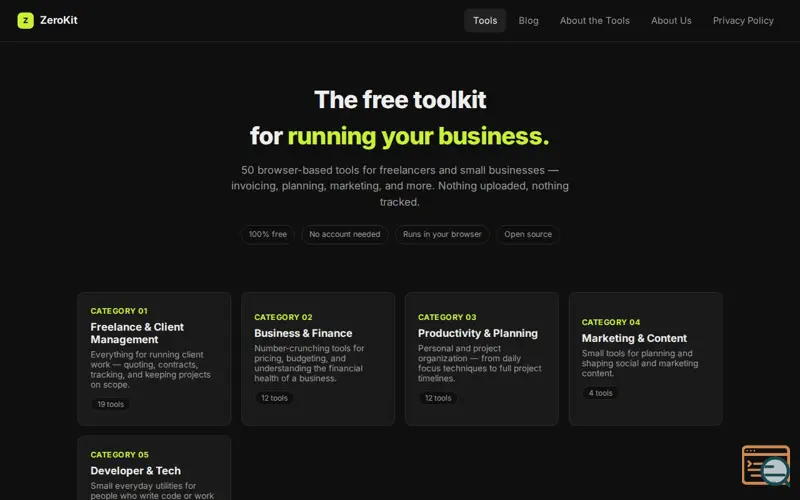Go to About the Tools
The image size is (800, 500).
tap(594, 20)
